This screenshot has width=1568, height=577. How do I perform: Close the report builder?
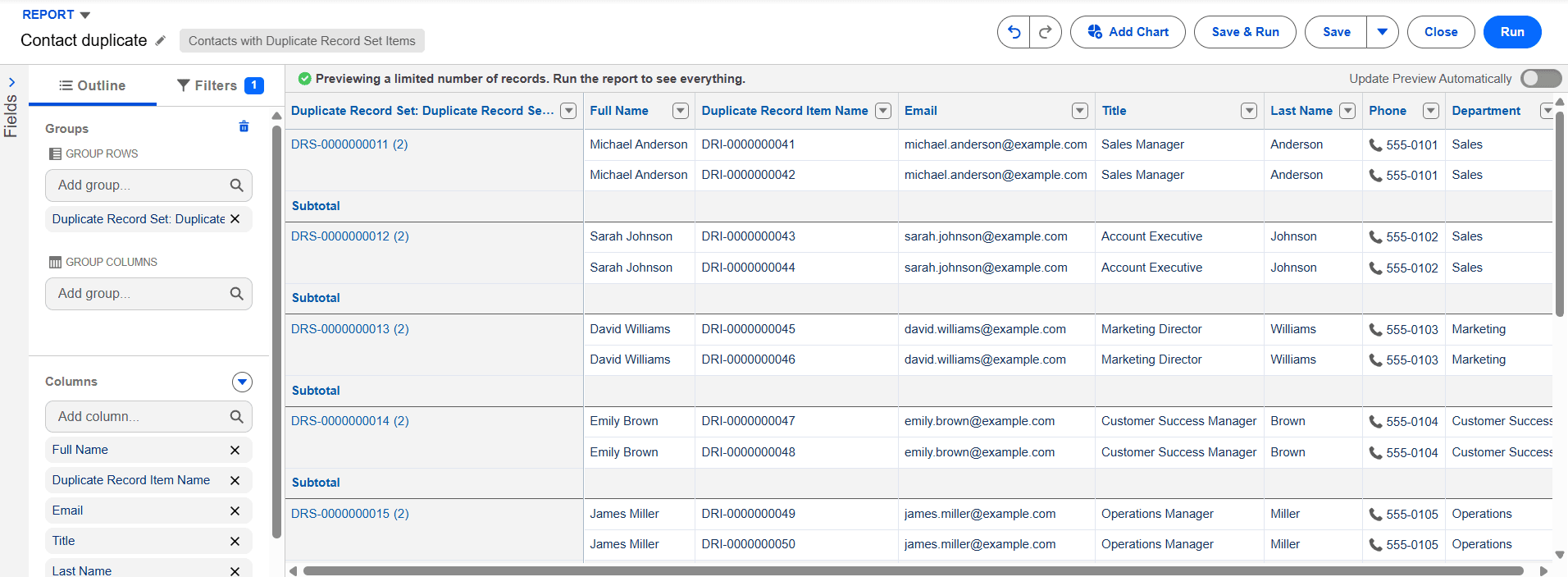1441,32
